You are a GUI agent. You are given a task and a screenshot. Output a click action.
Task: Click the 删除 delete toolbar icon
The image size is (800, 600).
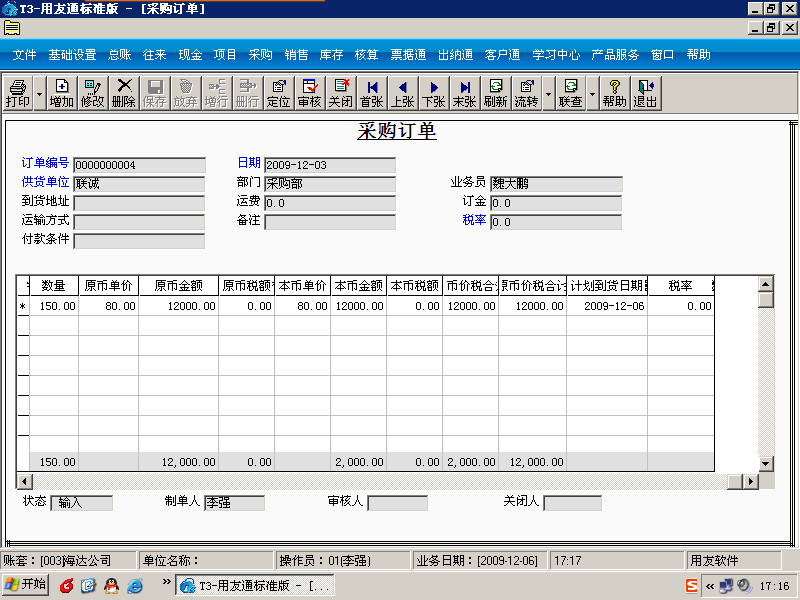(123, 93)
